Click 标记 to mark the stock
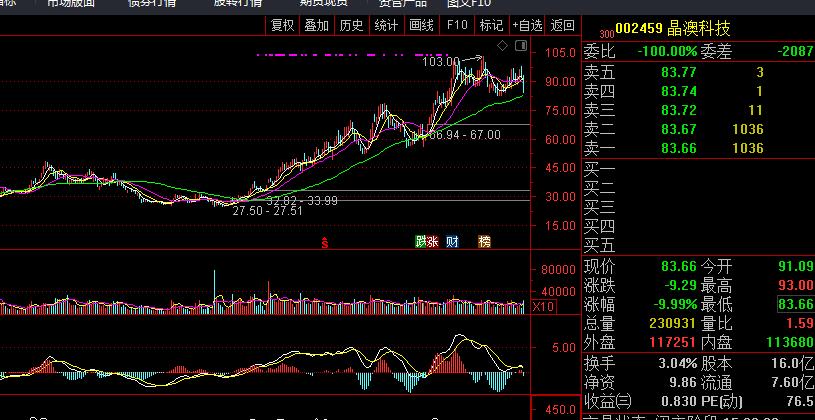The height and width of the screenshot is (420, 815). point(491,25)
